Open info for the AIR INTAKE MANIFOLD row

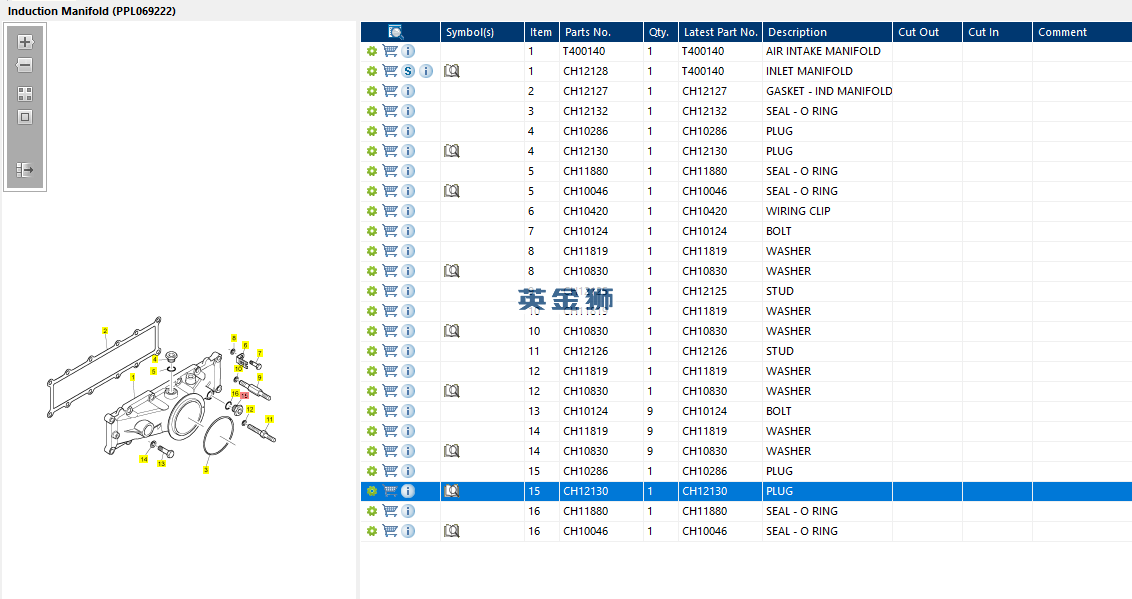click(408, 51)
